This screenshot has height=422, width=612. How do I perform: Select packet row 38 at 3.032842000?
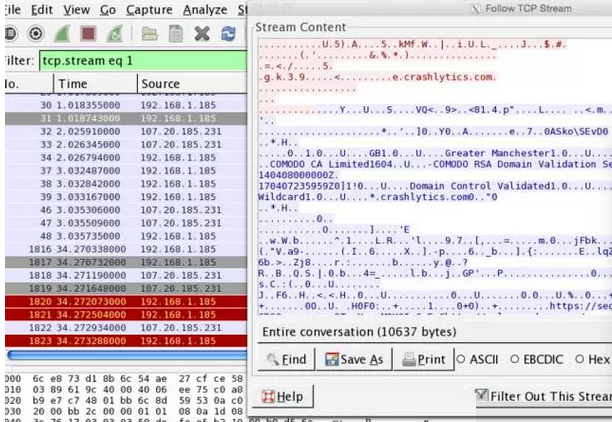click(126, 184)
